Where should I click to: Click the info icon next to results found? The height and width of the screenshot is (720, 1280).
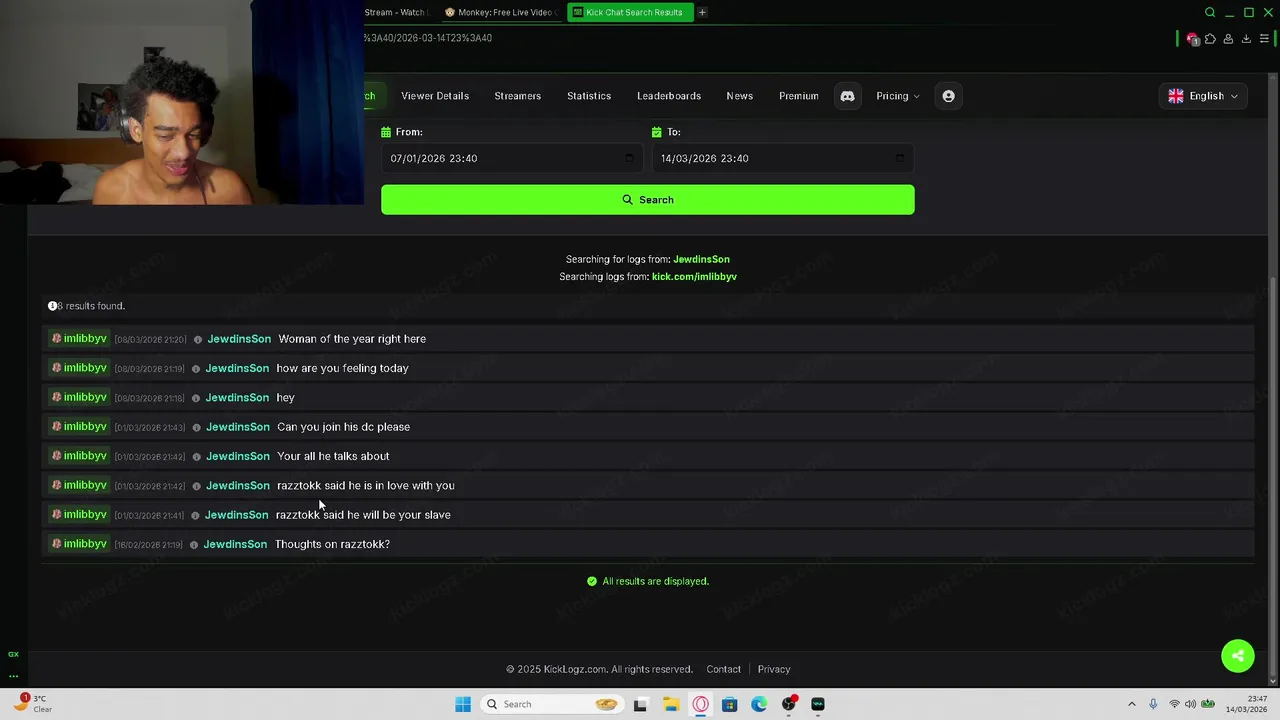coord(53,306)
